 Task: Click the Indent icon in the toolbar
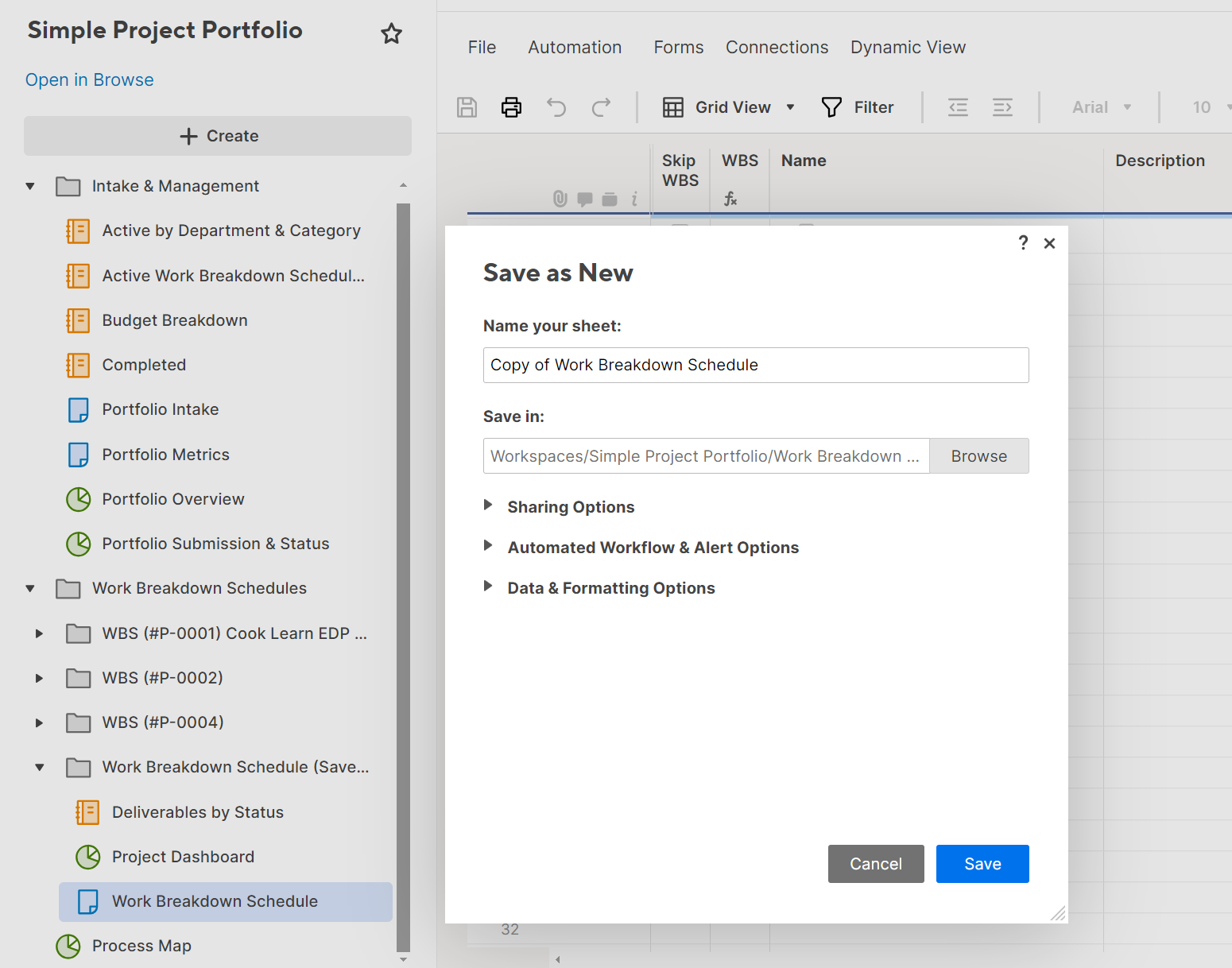click(x=1003, y=107)
